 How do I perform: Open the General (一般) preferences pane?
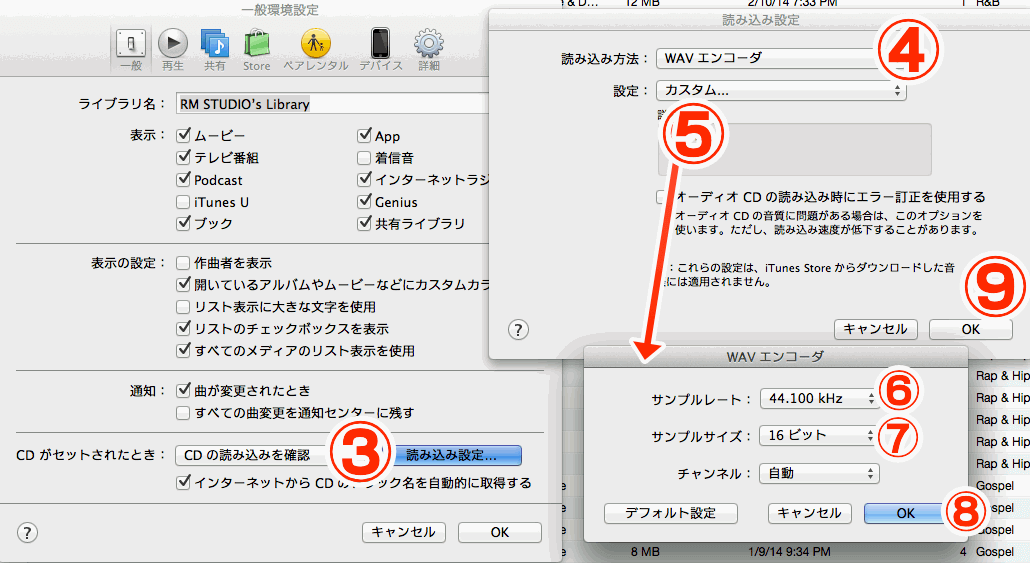[x=131, y=46]
